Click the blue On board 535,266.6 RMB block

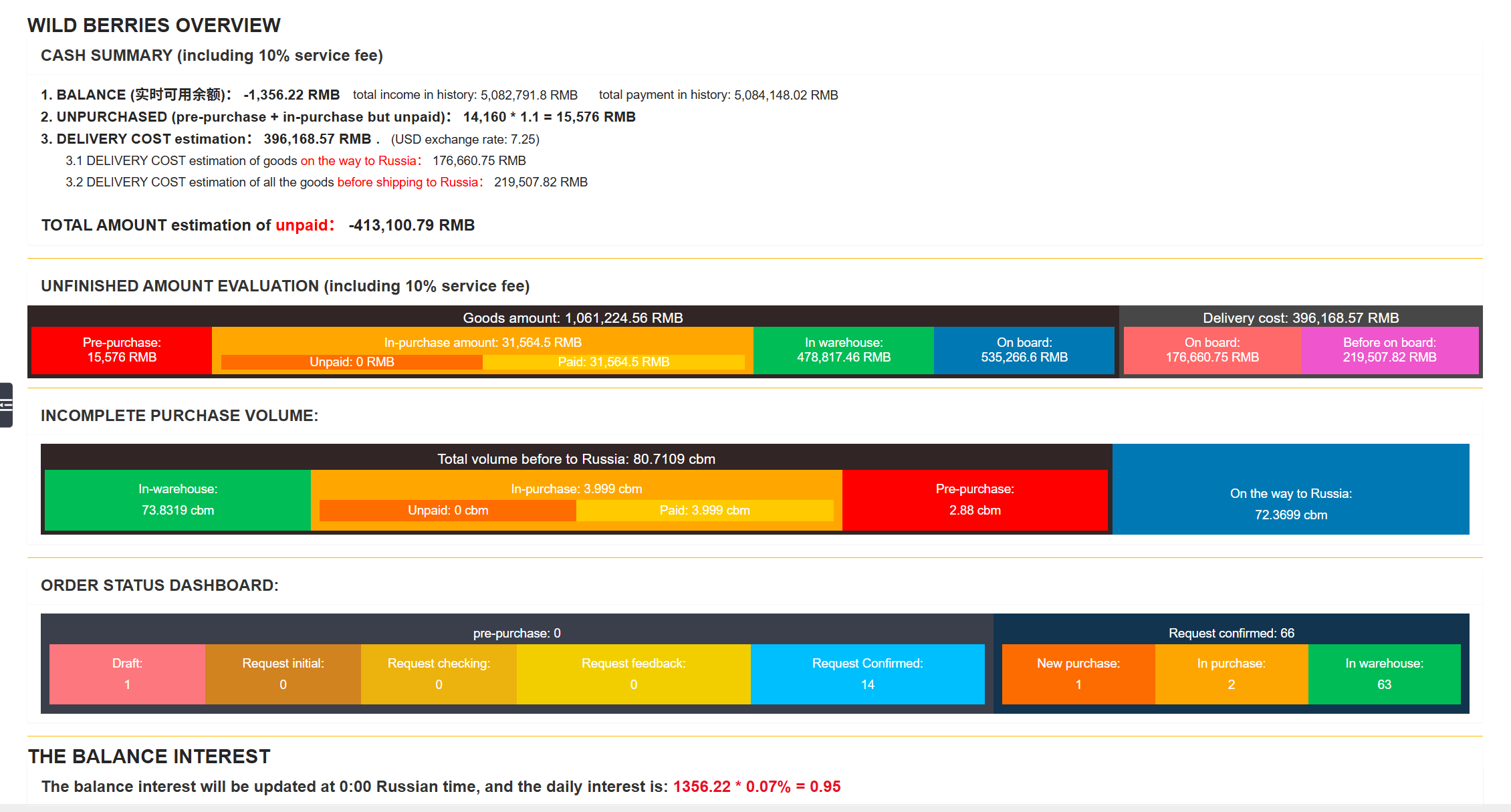tap(1024, 350)
